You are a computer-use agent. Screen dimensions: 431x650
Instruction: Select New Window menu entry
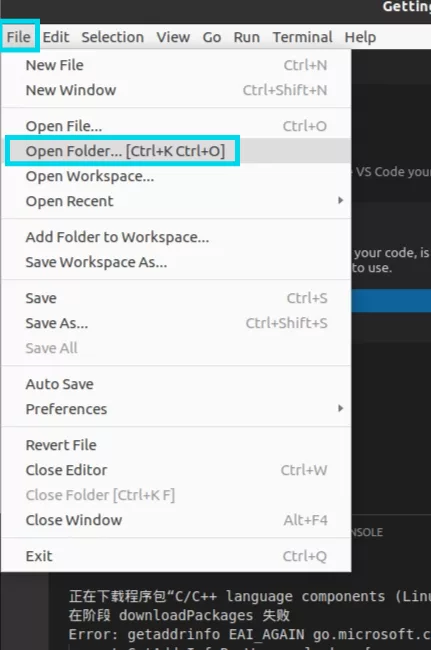176,90
